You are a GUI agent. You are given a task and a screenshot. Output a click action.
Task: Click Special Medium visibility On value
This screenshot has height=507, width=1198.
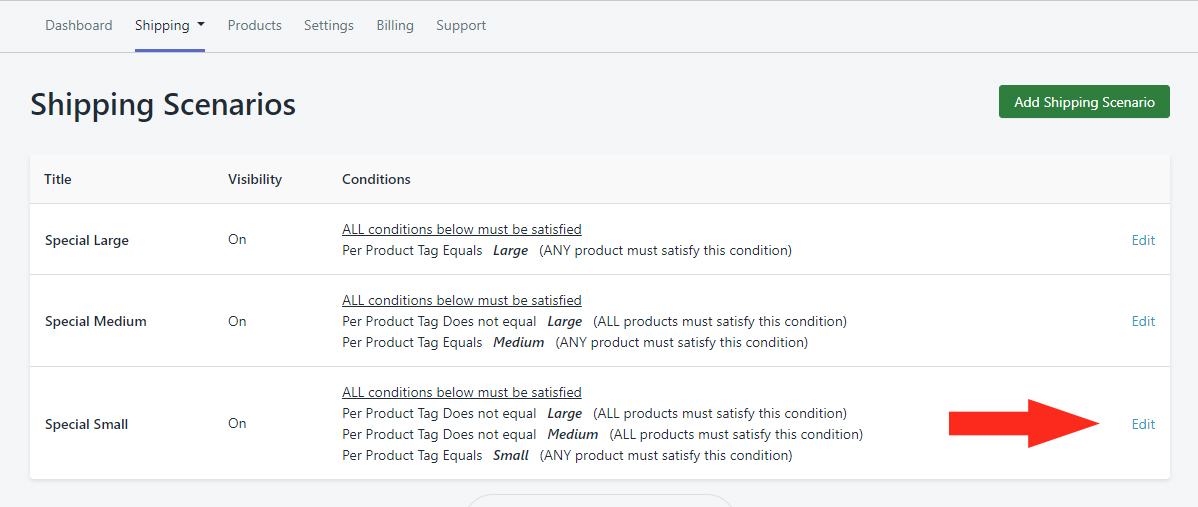[237, 322]
